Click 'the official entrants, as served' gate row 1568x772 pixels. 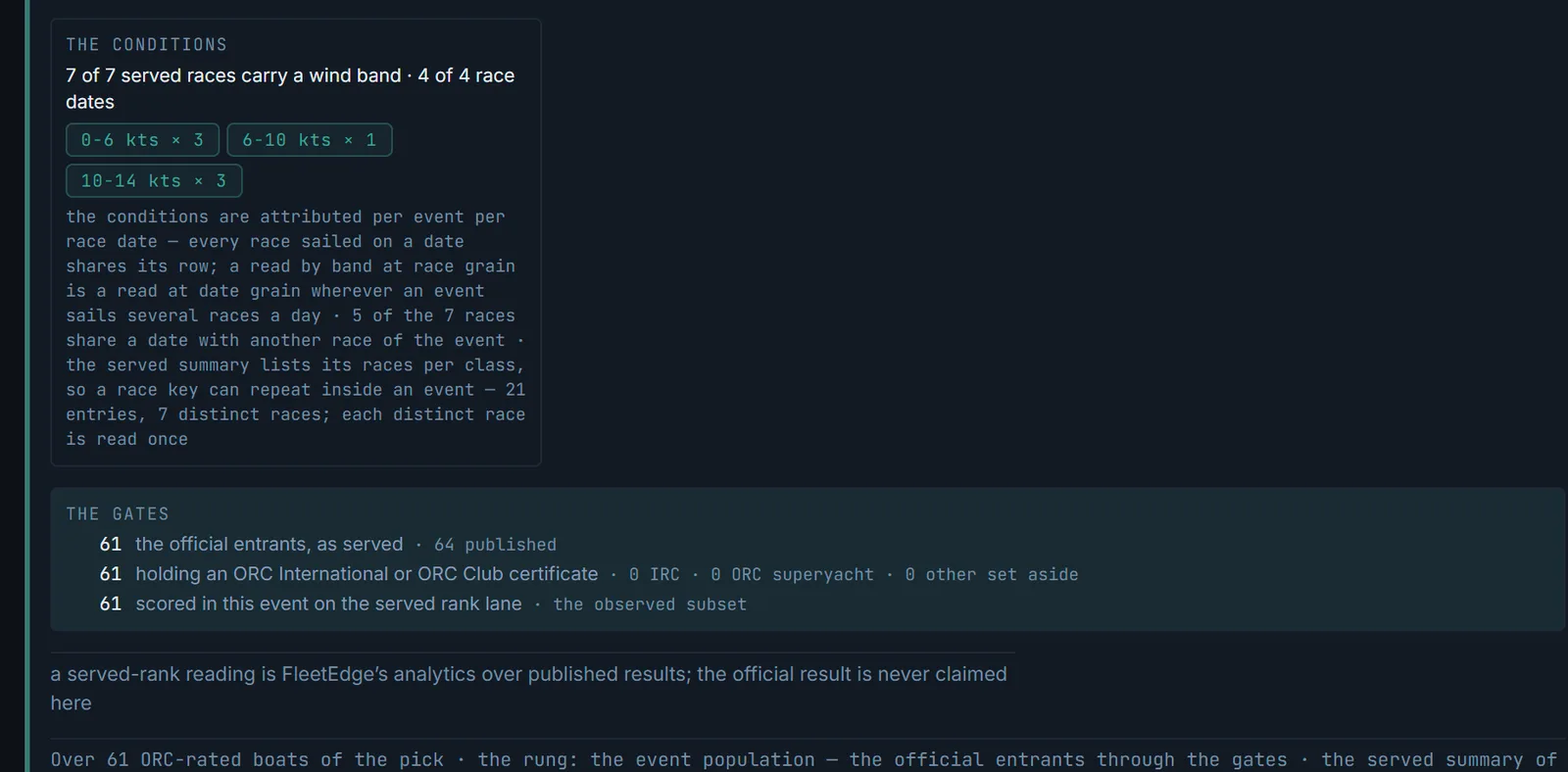269,544
